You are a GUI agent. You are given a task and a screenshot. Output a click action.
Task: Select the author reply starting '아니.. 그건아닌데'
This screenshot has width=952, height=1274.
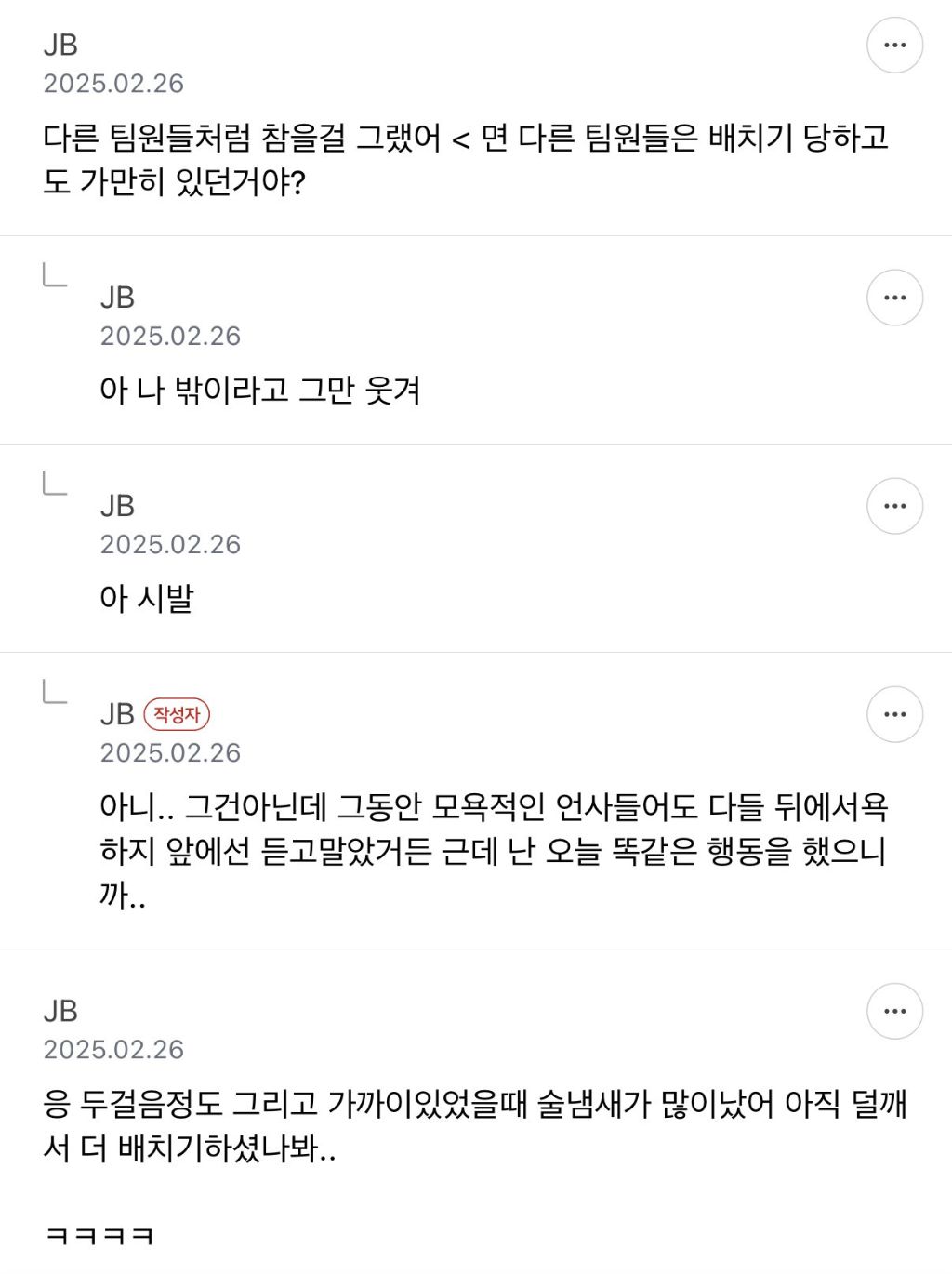(x=494, y=851)
